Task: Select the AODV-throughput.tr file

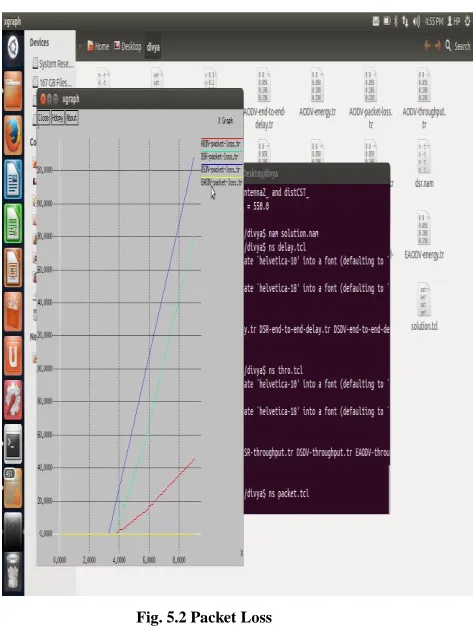Action: point(424,99)
